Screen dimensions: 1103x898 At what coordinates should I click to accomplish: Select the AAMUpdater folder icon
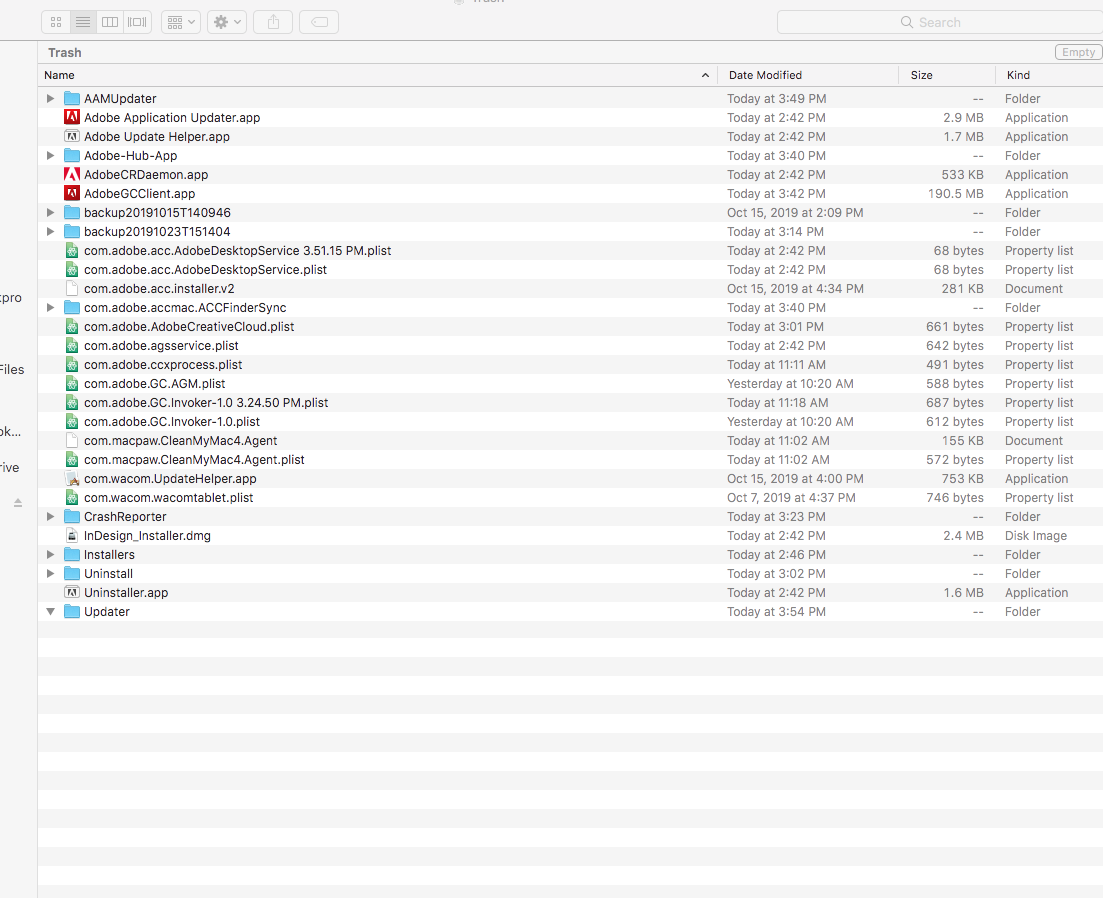click(x=72, y=98)
